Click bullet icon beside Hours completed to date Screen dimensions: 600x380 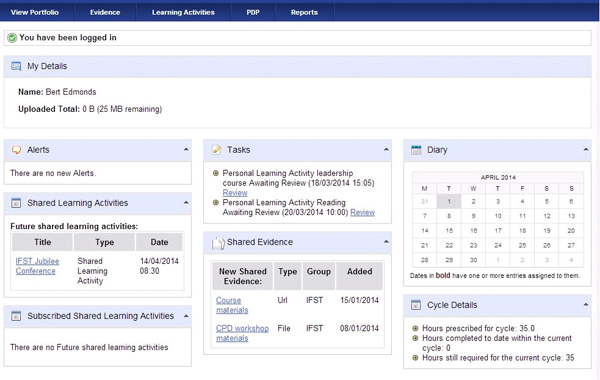tap(415, 338)
